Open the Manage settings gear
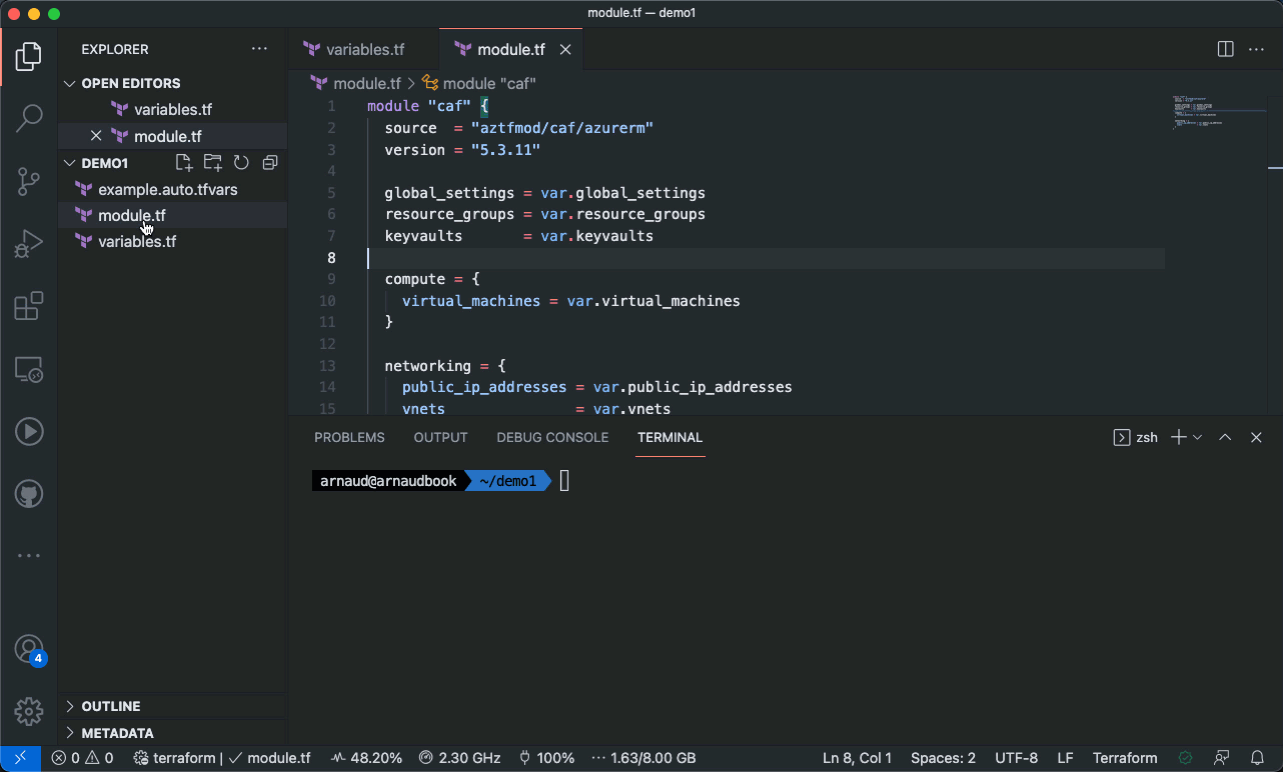Viewport: 1283px width, 772px height. [x=29, y=711]
